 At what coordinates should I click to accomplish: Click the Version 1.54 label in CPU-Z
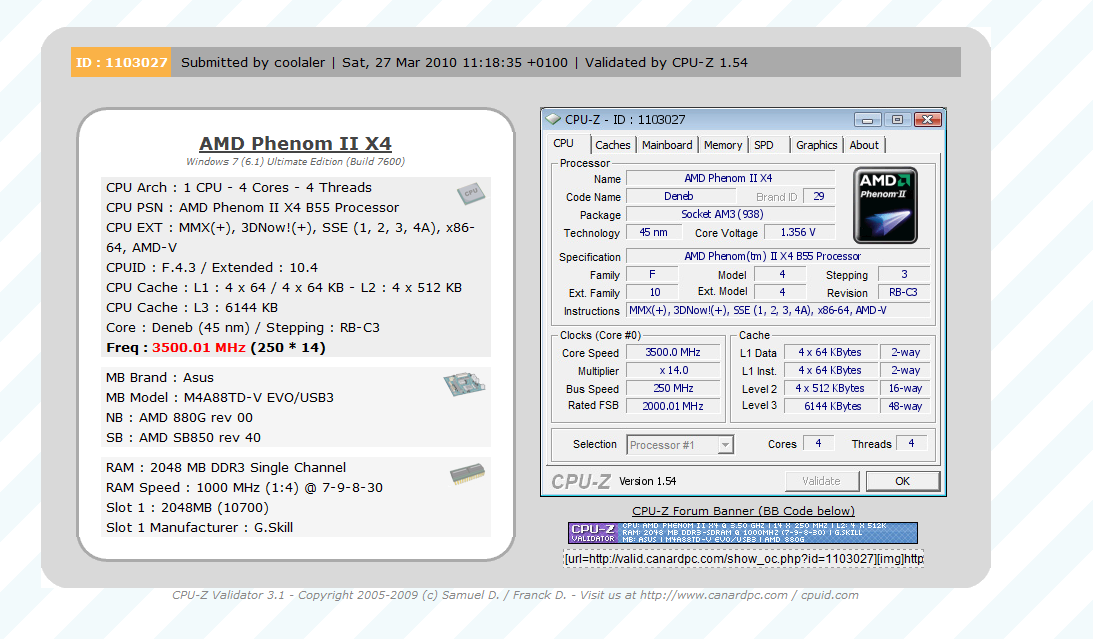pos(648,481)
